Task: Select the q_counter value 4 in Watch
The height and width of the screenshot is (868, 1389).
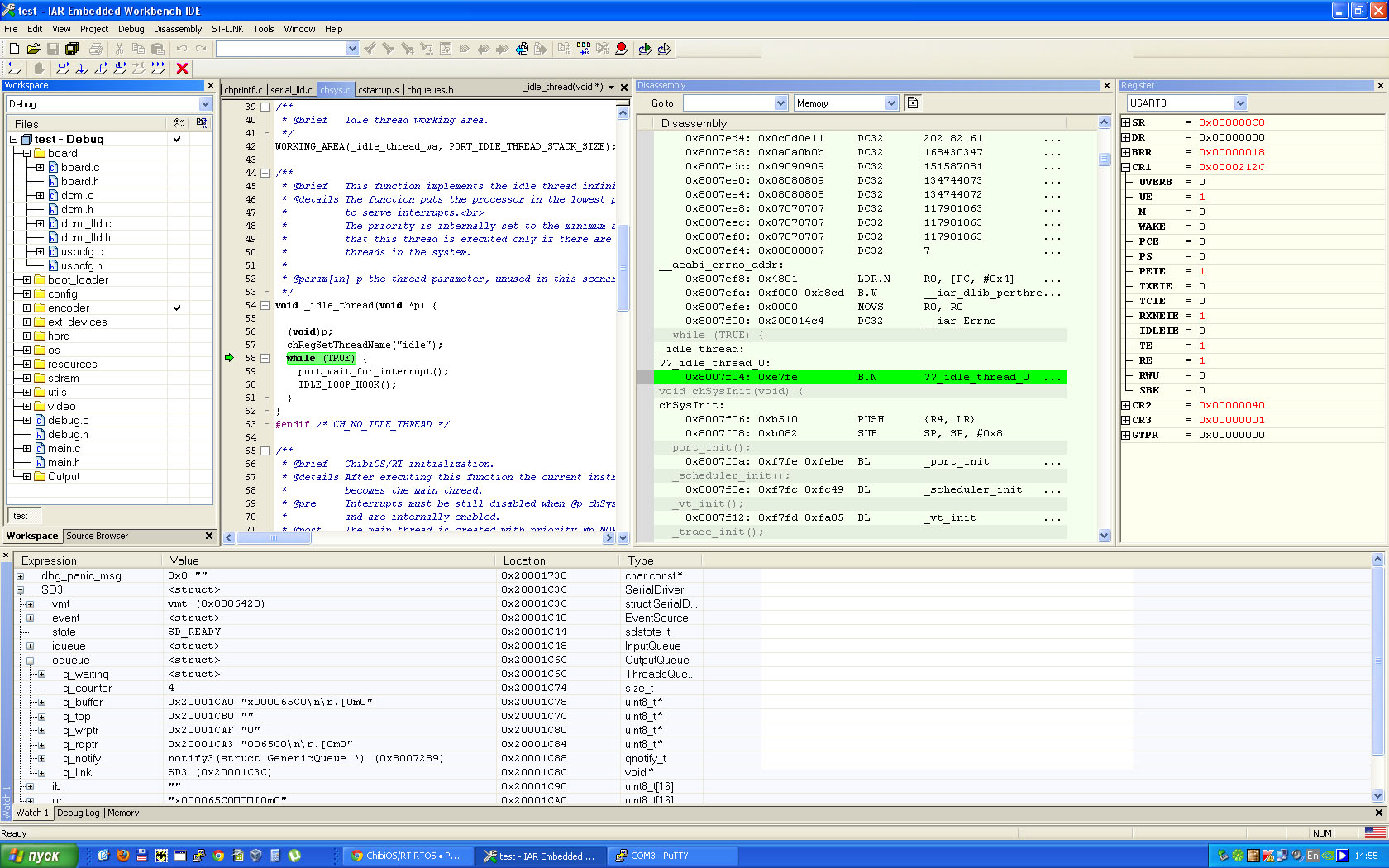Action: [x=171, y=689]
